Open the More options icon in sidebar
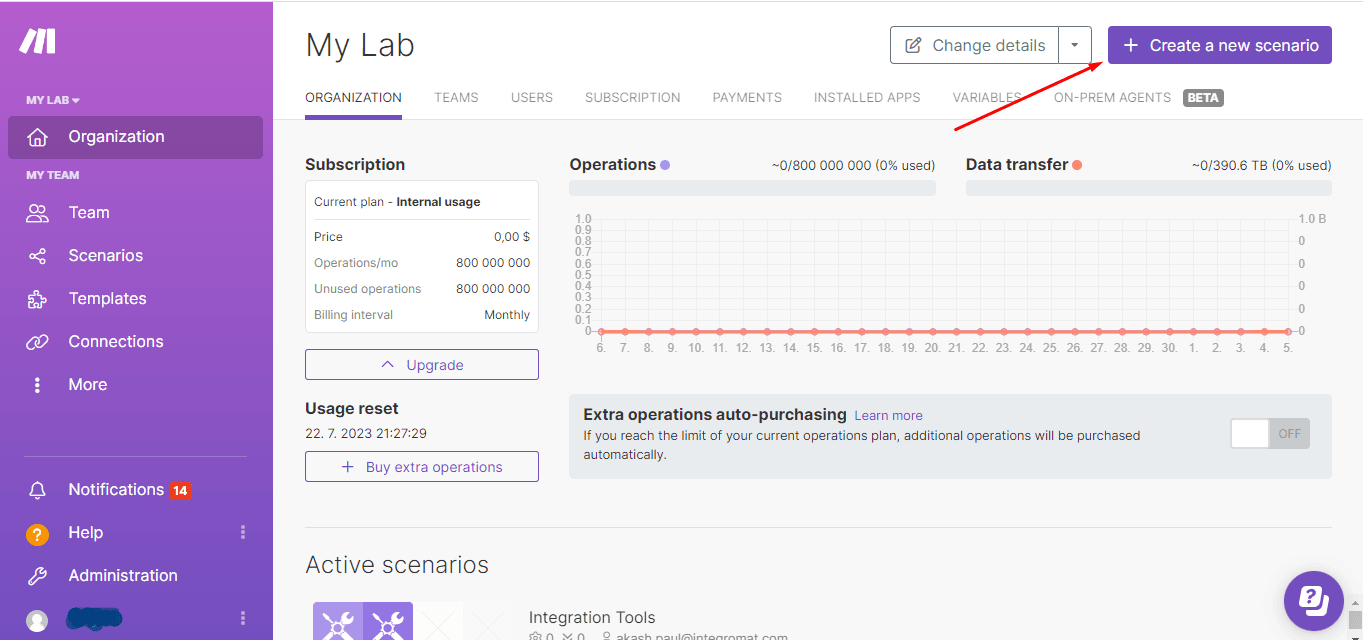The height and width of the screenshot is (640, 1363). click(x=38, y=384)
